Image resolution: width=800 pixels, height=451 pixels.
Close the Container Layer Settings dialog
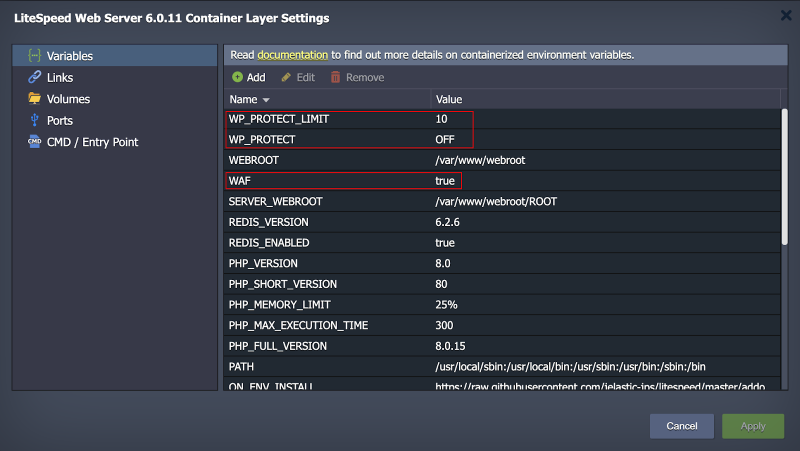pos(786,15)
